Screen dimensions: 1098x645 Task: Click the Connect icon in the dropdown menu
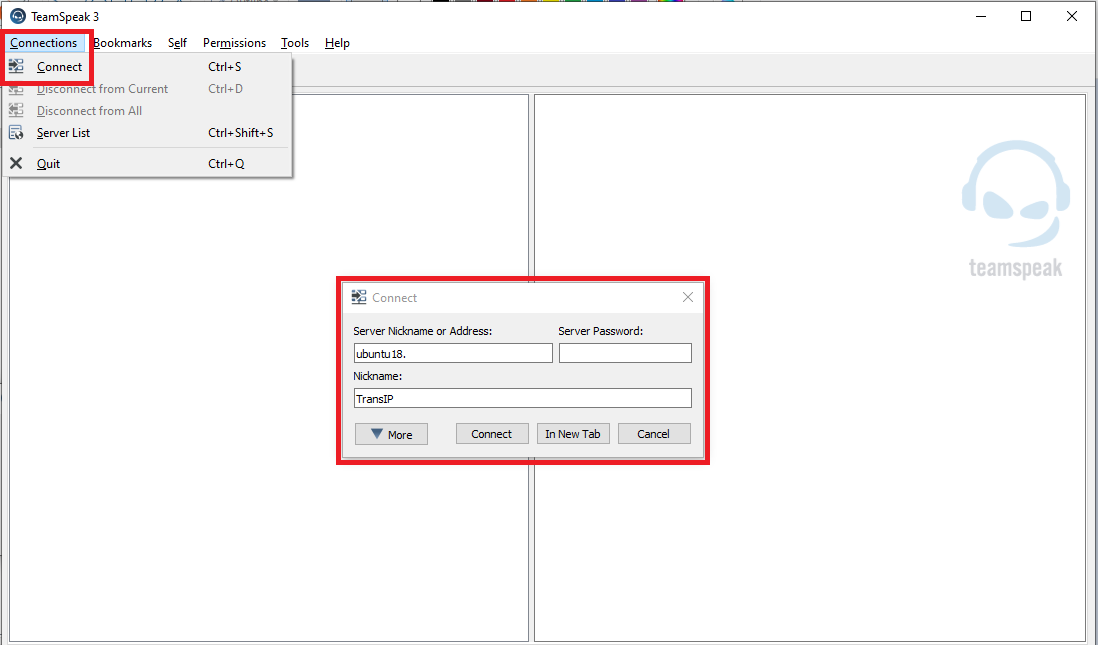16,67
